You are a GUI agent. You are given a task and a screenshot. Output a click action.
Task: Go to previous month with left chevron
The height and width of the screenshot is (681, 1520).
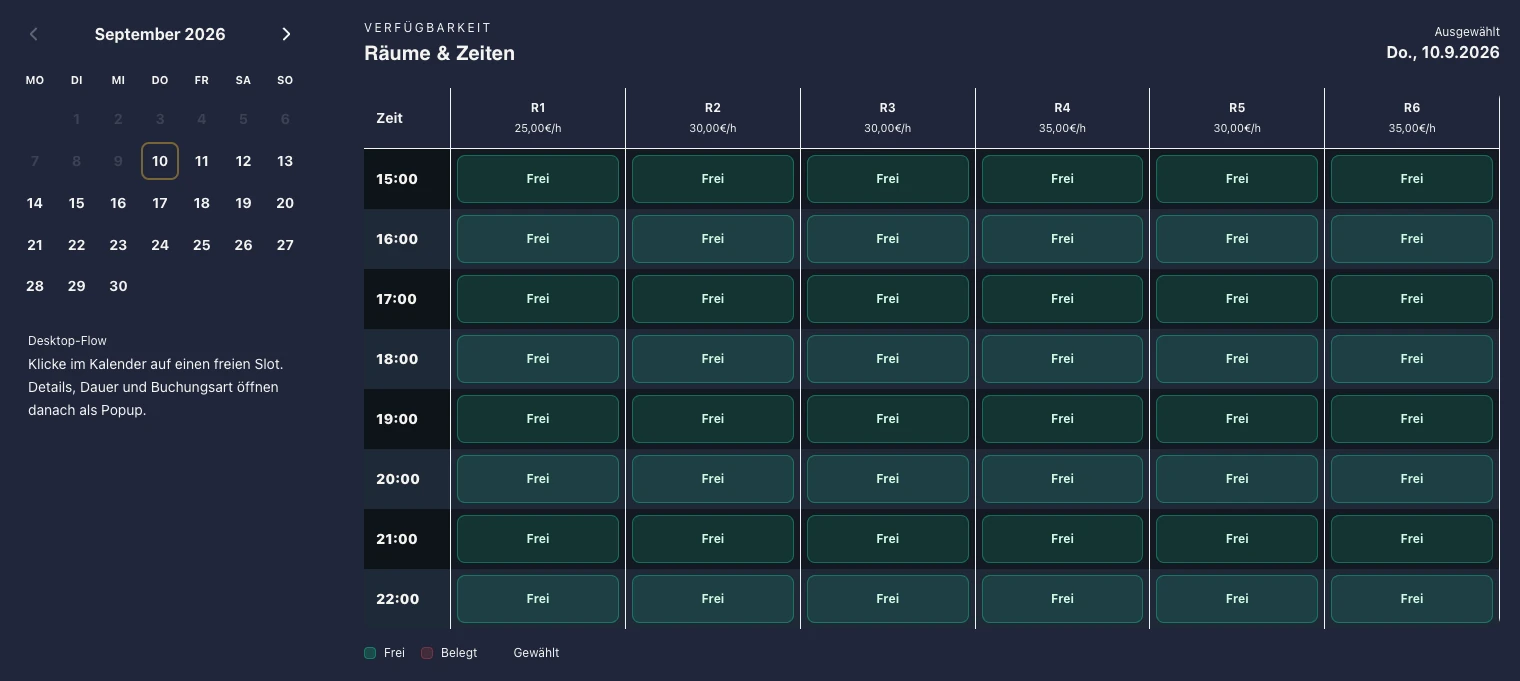(x=34, y=34)
